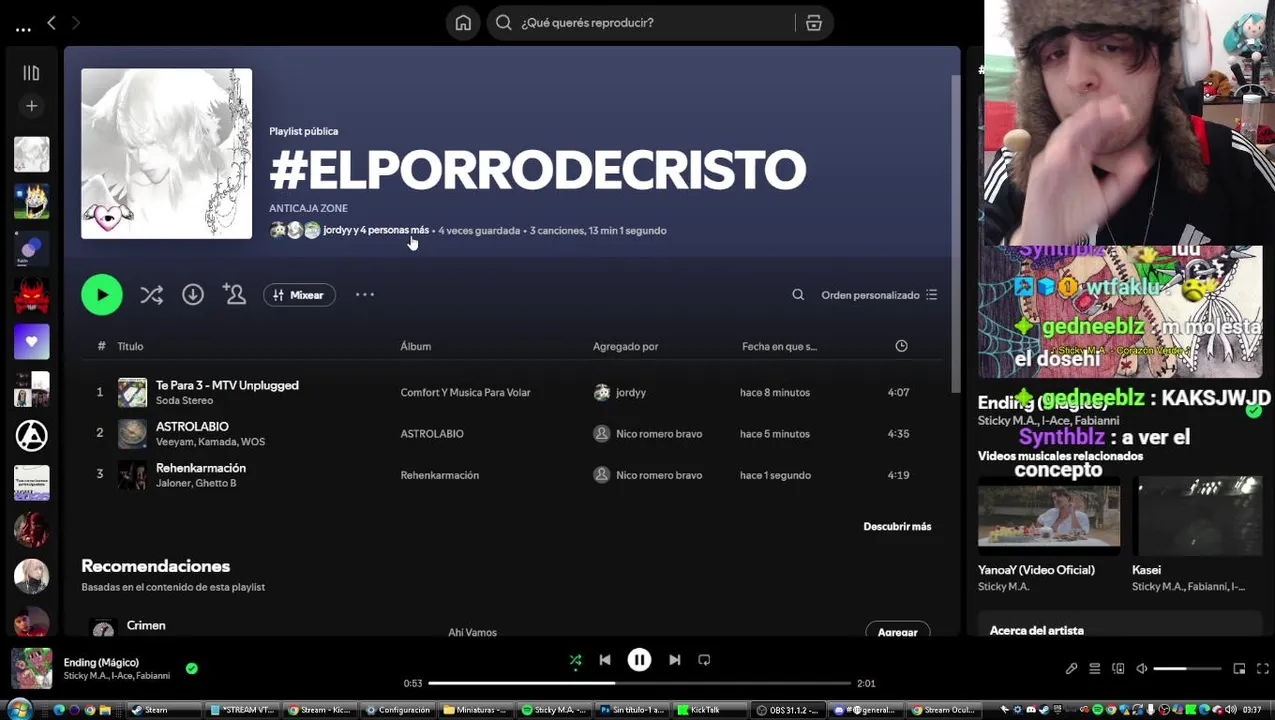The image size is (1275, 720).
Task: Open red devil playlist in sidebar
Action: [x=31, y=295]
